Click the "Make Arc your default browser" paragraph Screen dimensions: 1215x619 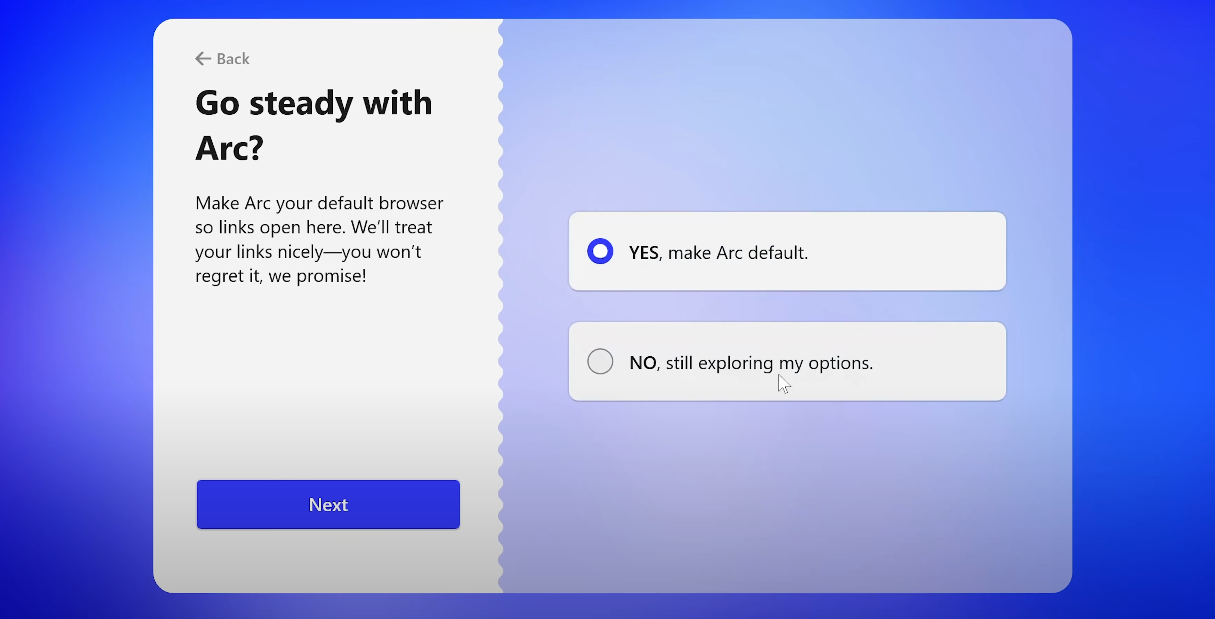click(x=320, y=239)
